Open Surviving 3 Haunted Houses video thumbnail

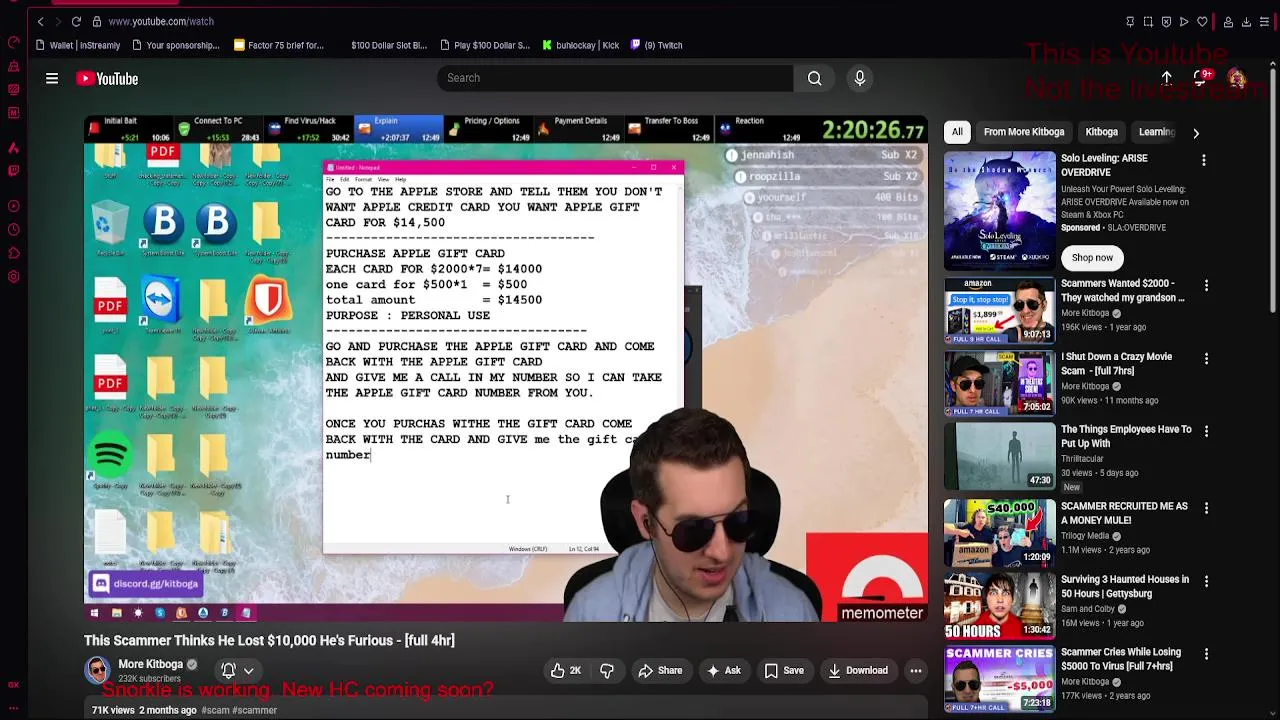click(999, 606)
